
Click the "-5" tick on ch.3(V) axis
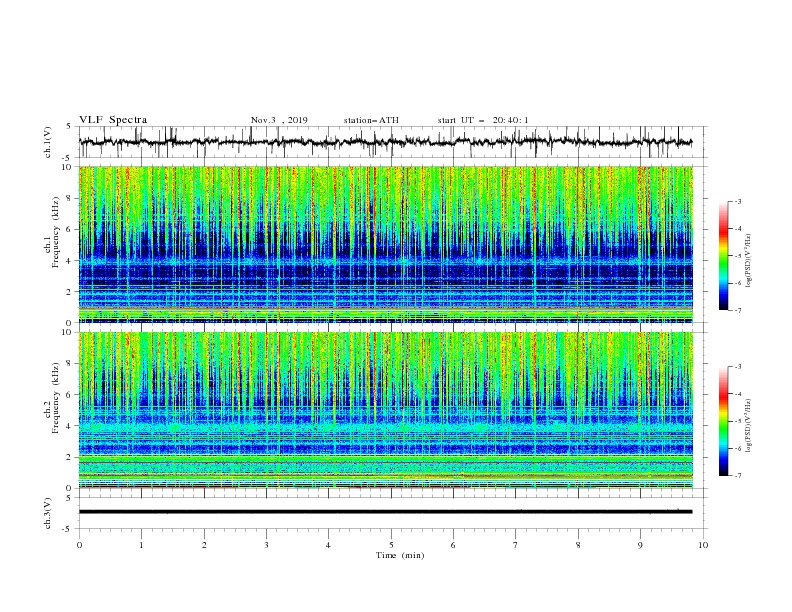coord(67,529)
